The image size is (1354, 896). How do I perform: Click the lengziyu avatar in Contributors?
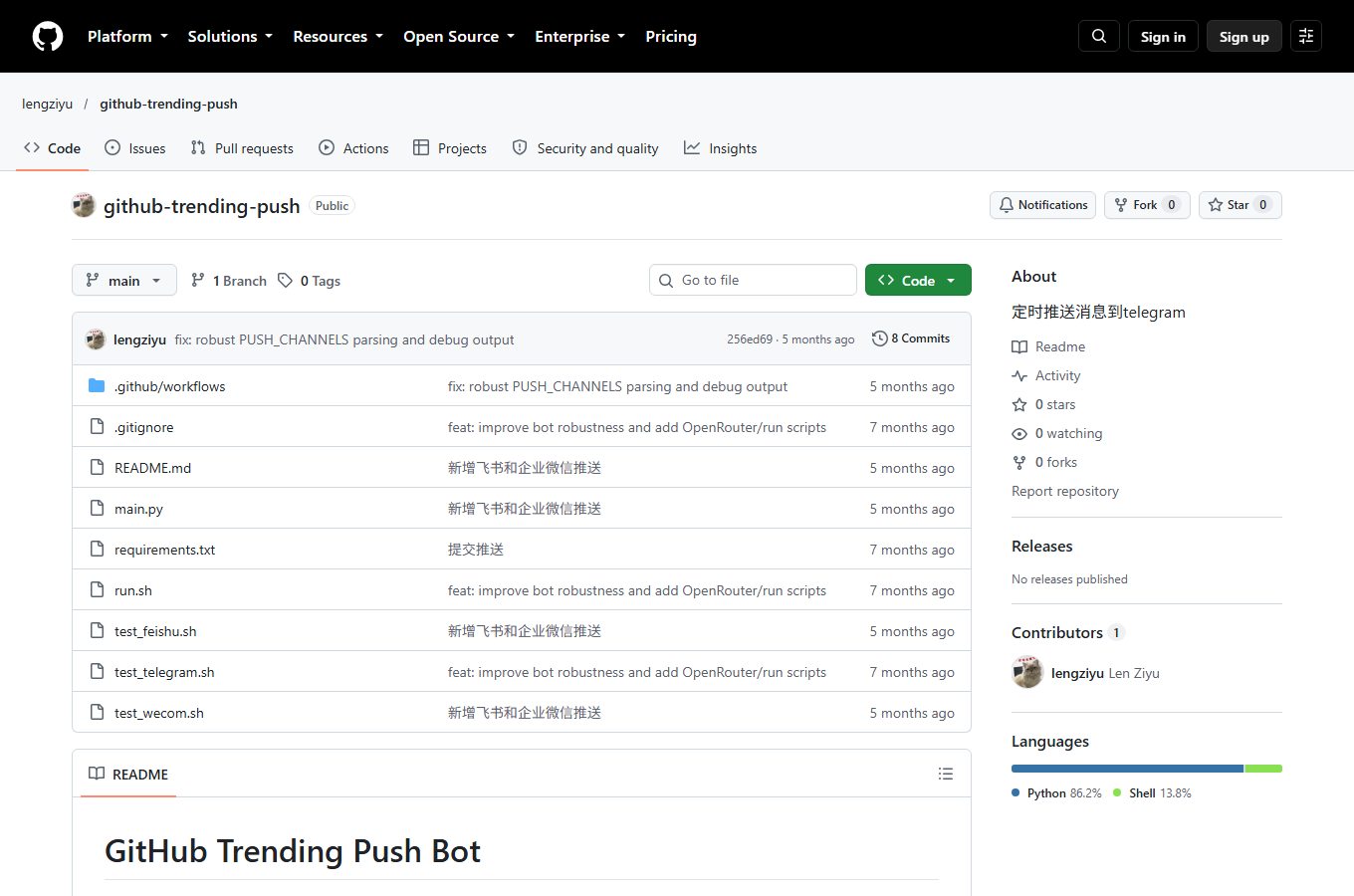1027,672
